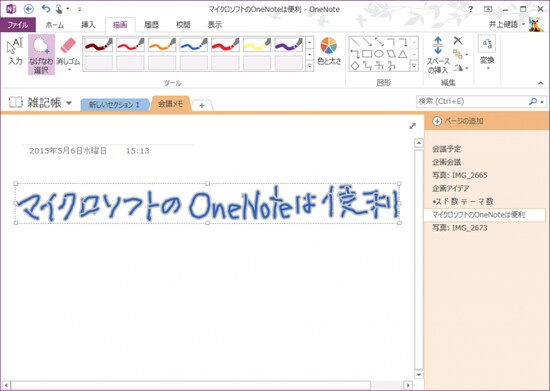Screen dimensions: 550x391
Task: Click the 変換 convert ink button
Action: tap(487, 50)
